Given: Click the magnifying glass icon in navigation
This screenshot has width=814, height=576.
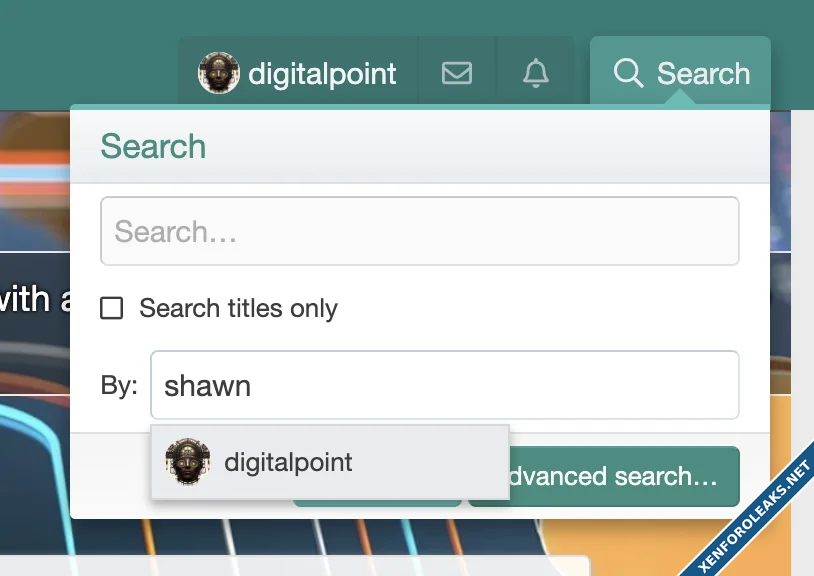Looking at the screenshot, I should coord(628,74).
